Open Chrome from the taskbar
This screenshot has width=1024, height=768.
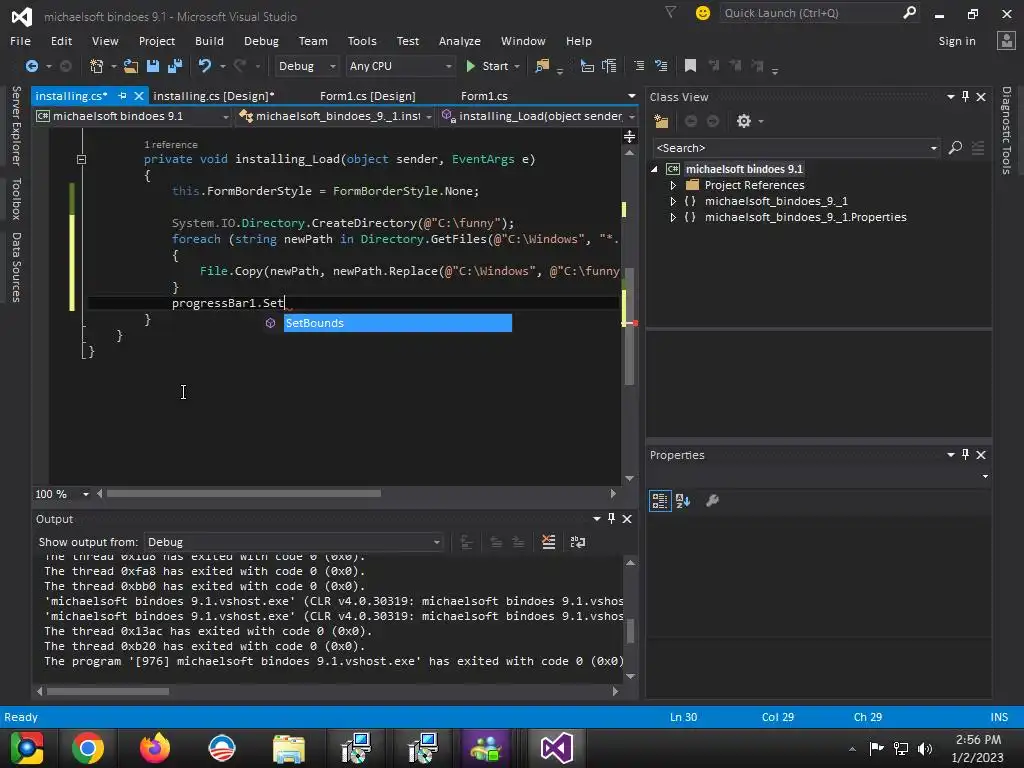coord(88,748)
